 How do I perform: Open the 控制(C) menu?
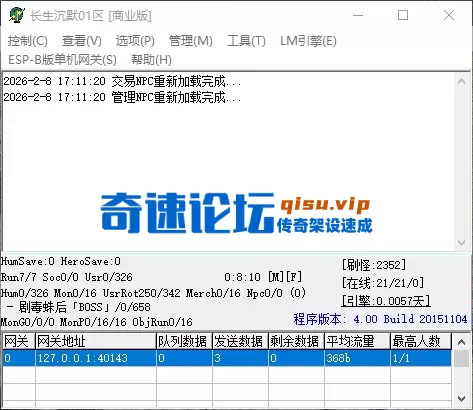[x=28, y=41]
